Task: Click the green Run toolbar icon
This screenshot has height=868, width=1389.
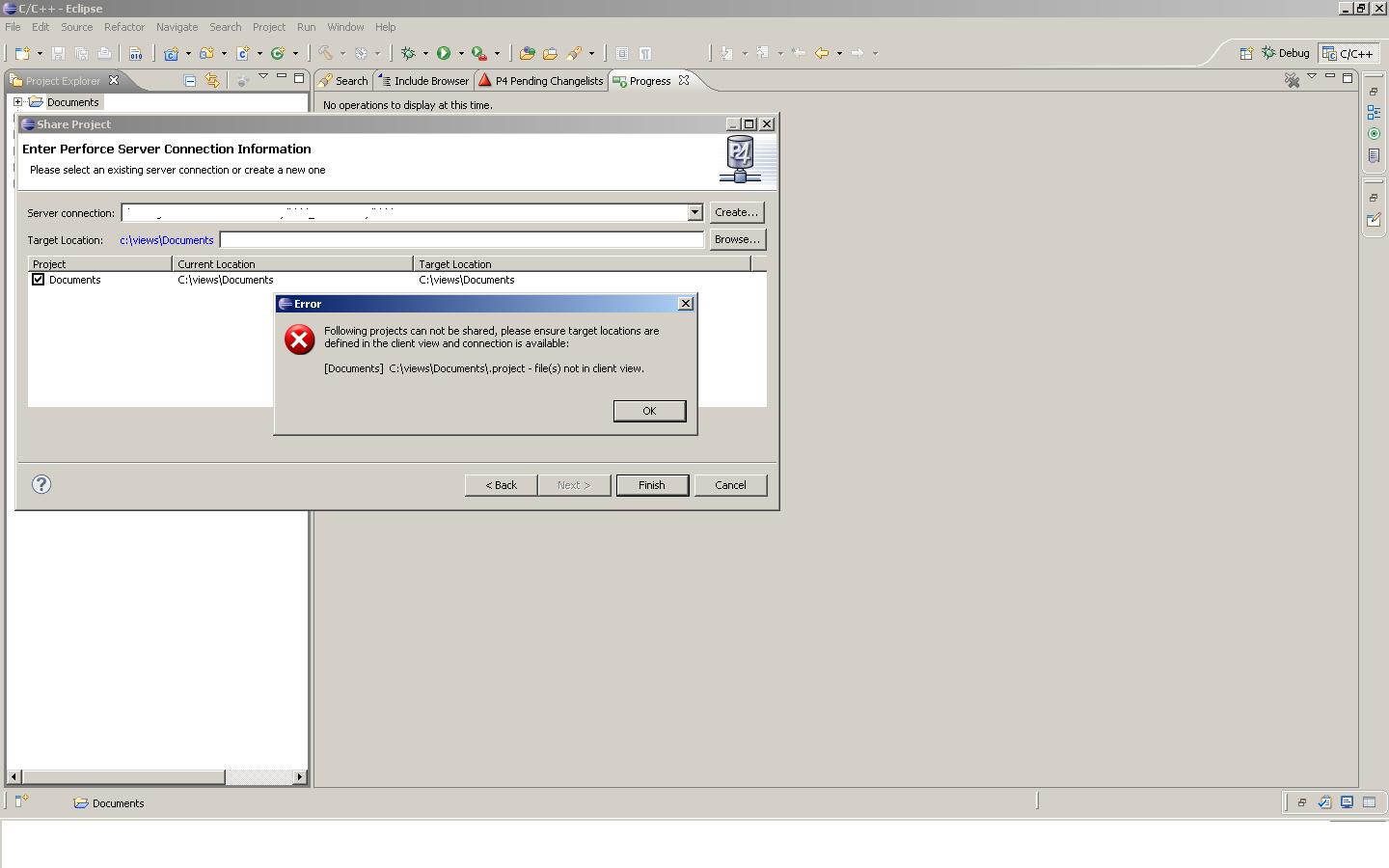Action: [444, 53]
